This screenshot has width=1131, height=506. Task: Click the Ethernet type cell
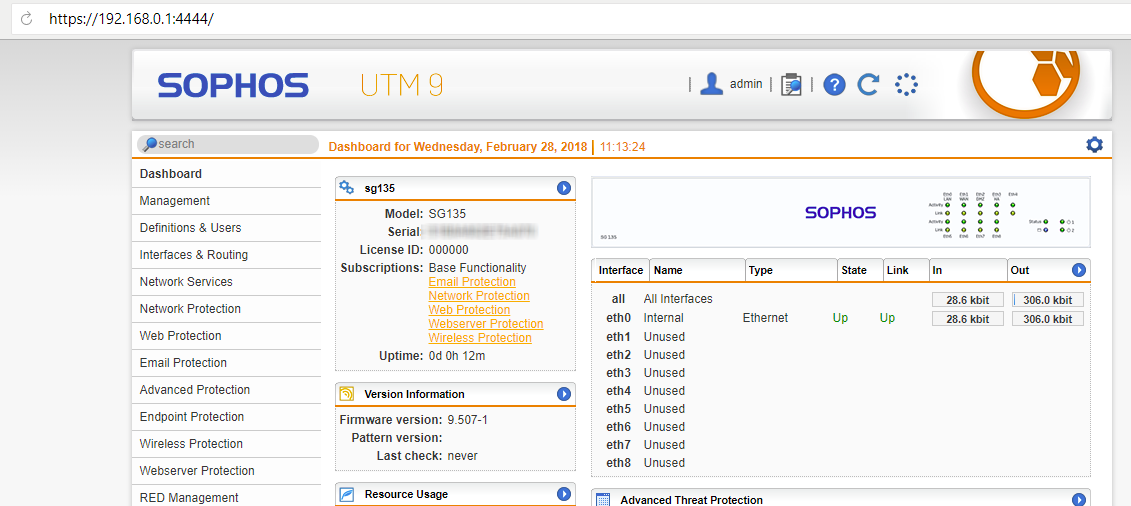pyautogui.click(x=765, y=318)
